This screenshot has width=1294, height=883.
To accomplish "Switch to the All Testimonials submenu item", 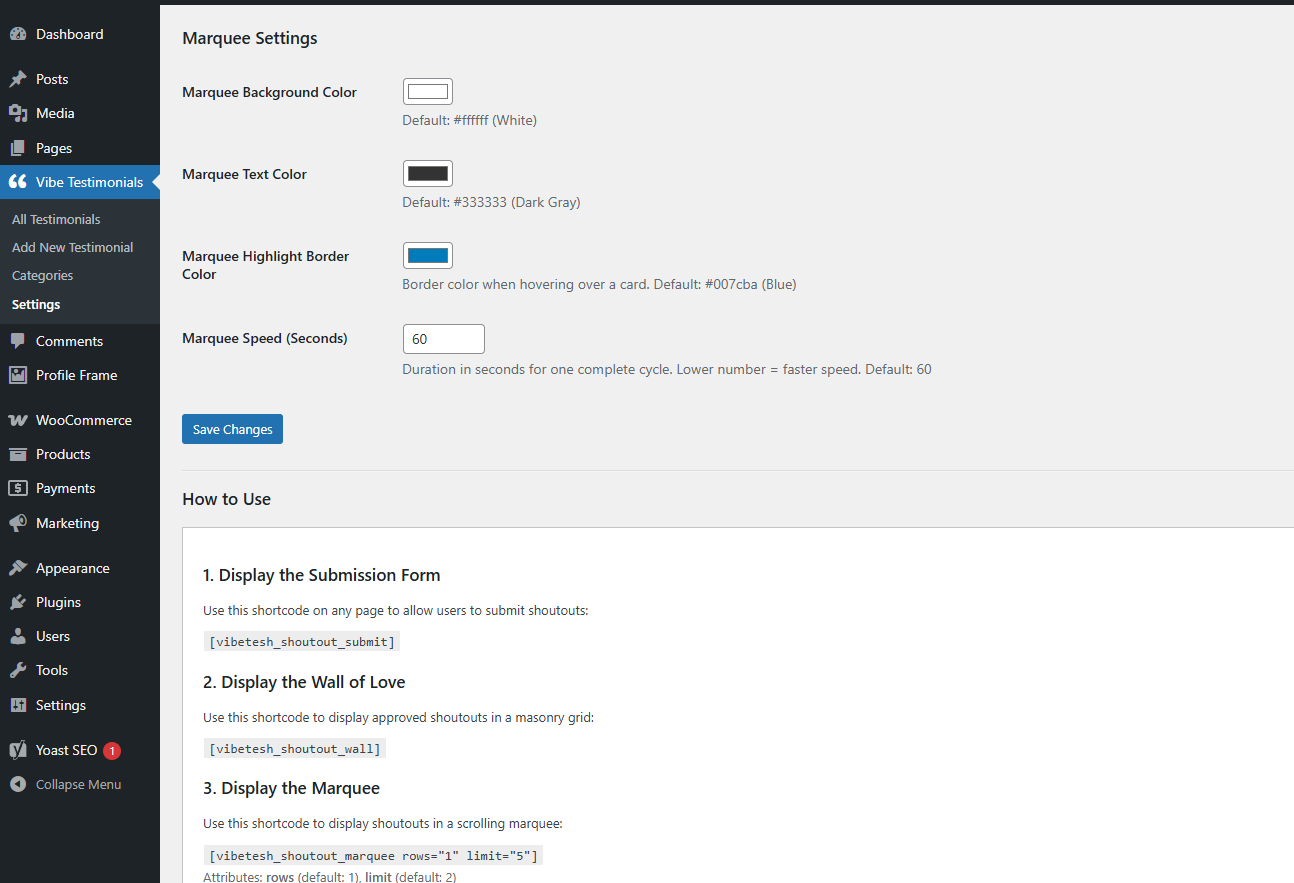I will point(55,218).
